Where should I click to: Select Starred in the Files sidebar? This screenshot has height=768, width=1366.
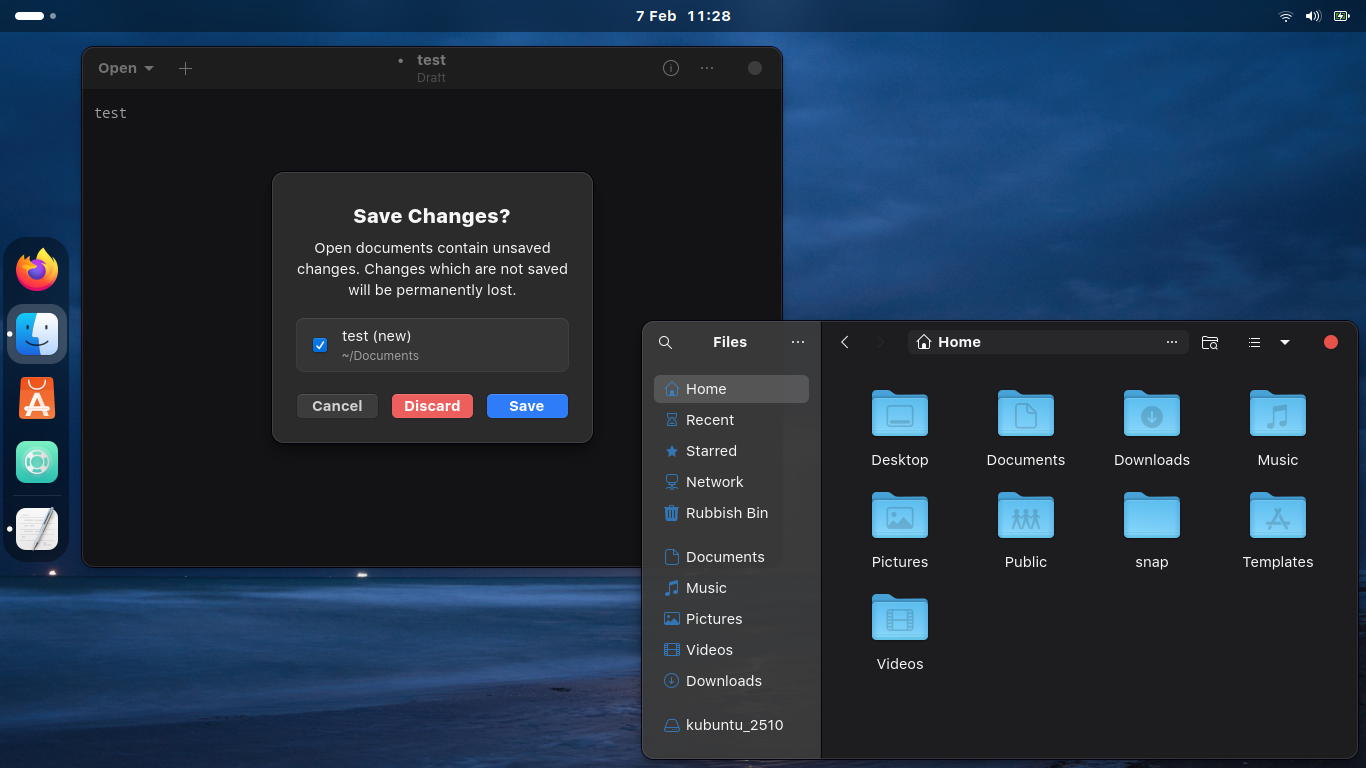tap(711, 451)
